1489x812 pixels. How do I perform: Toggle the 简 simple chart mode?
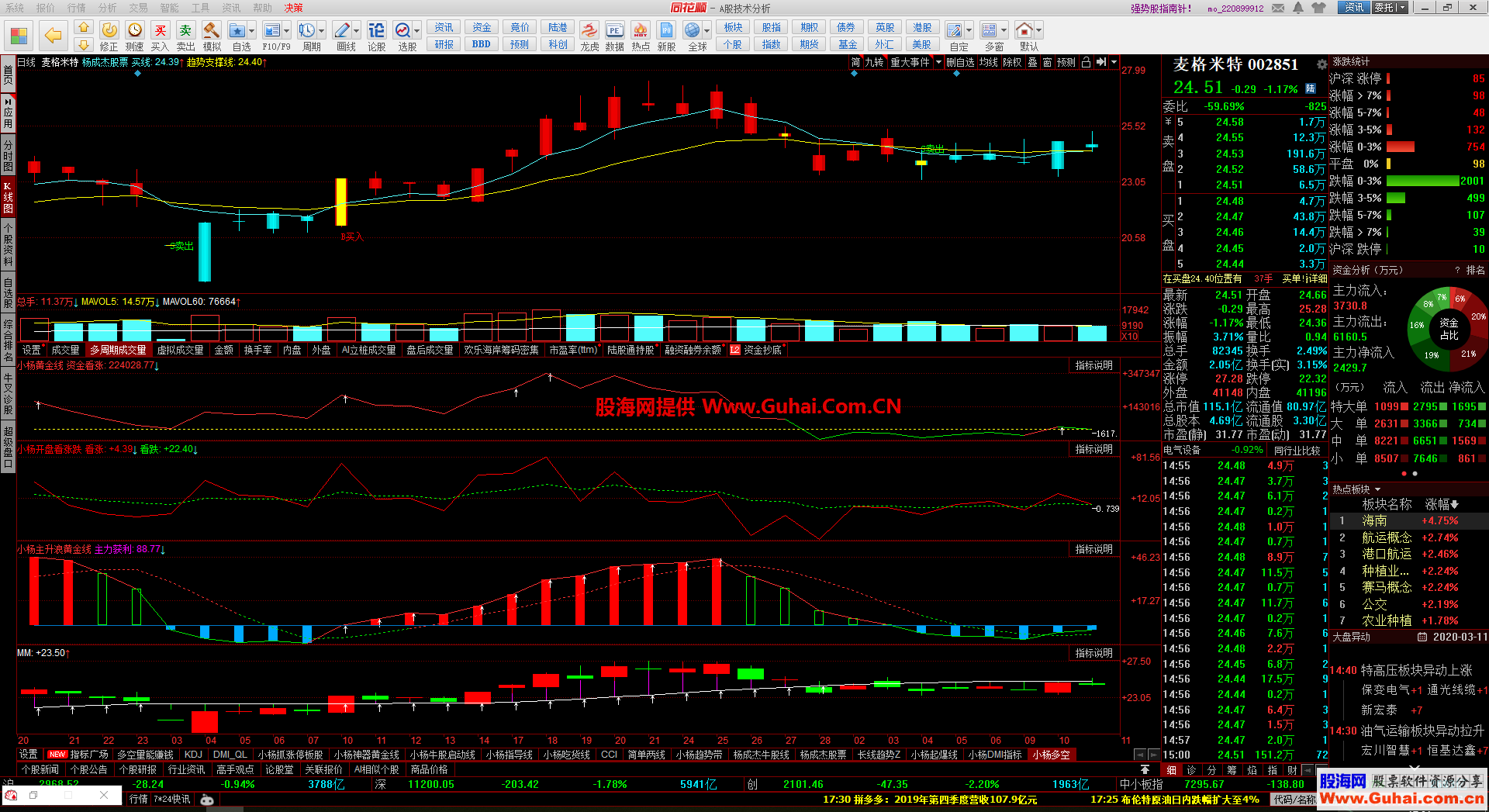coord(855,62)
